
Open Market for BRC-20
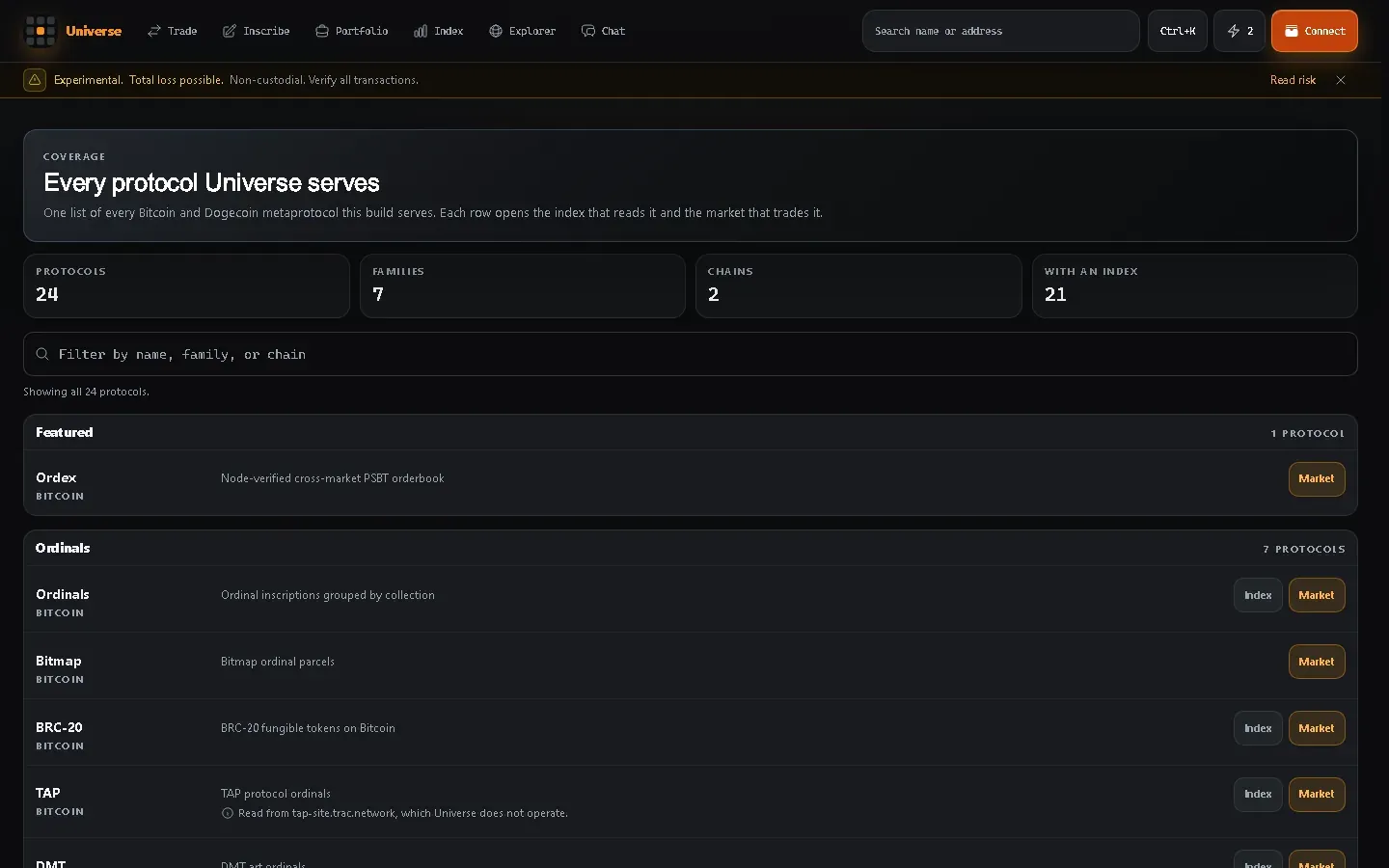[1317, 728]
